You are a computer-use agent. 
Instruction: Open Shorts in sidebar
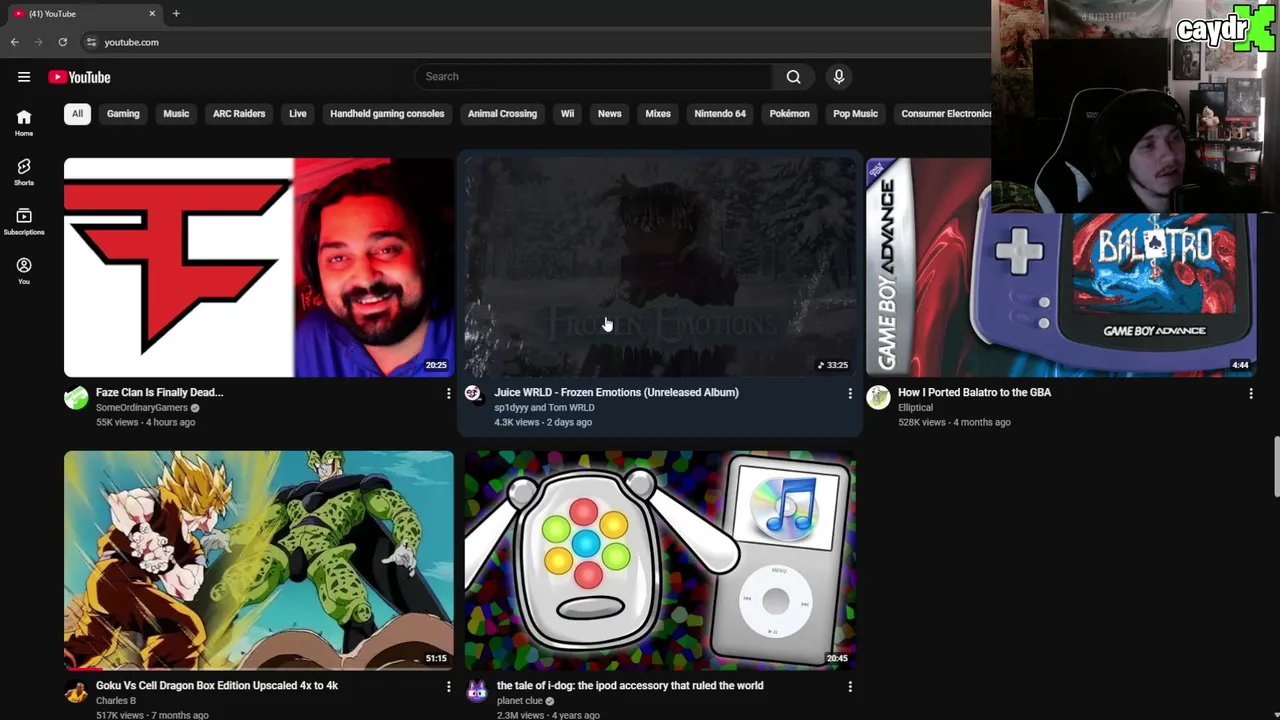24,171
